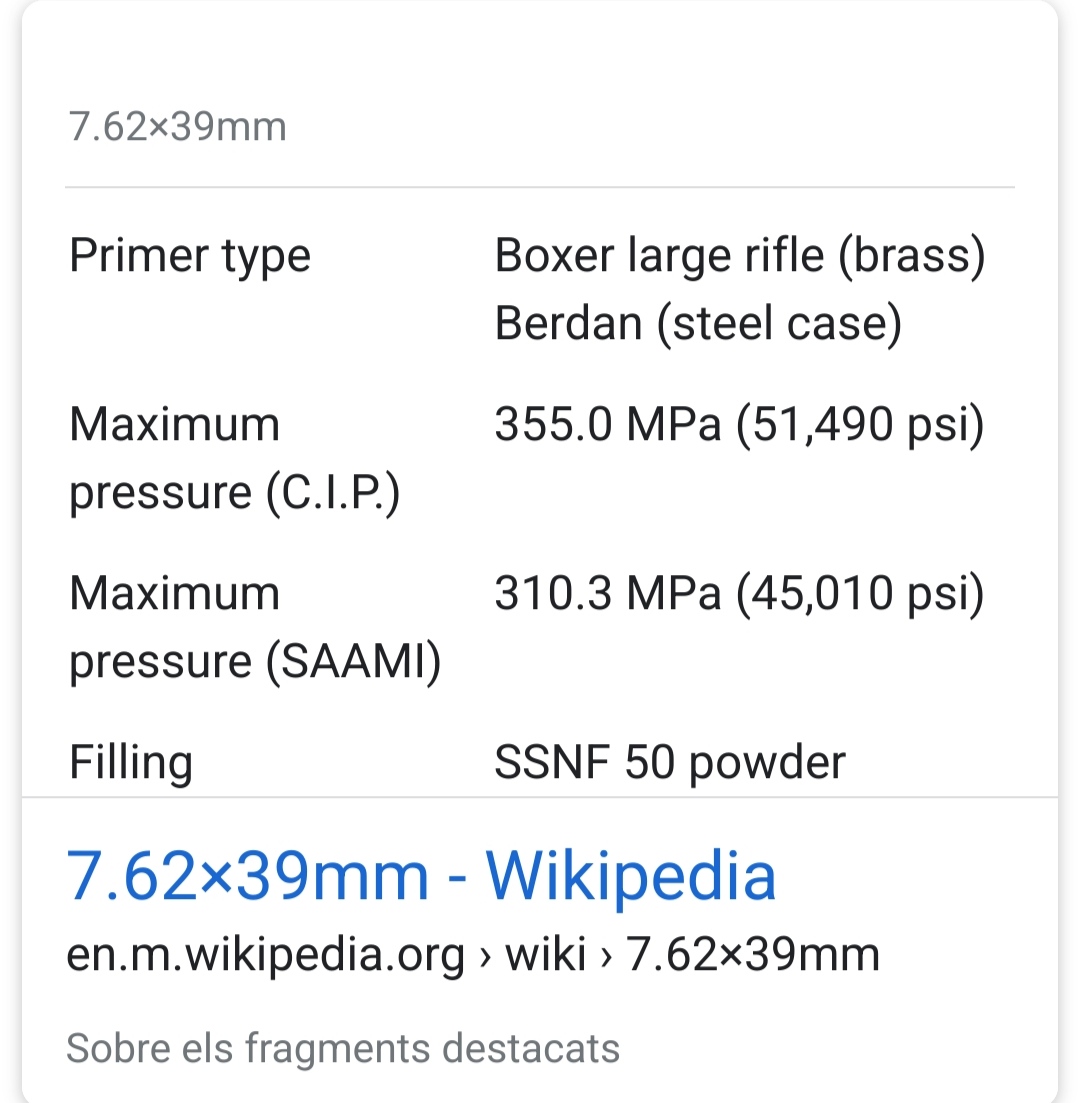1080x1103 pixels.
Task: Click the Sobre els fragments destacats link
Action: pos(342,1049)
